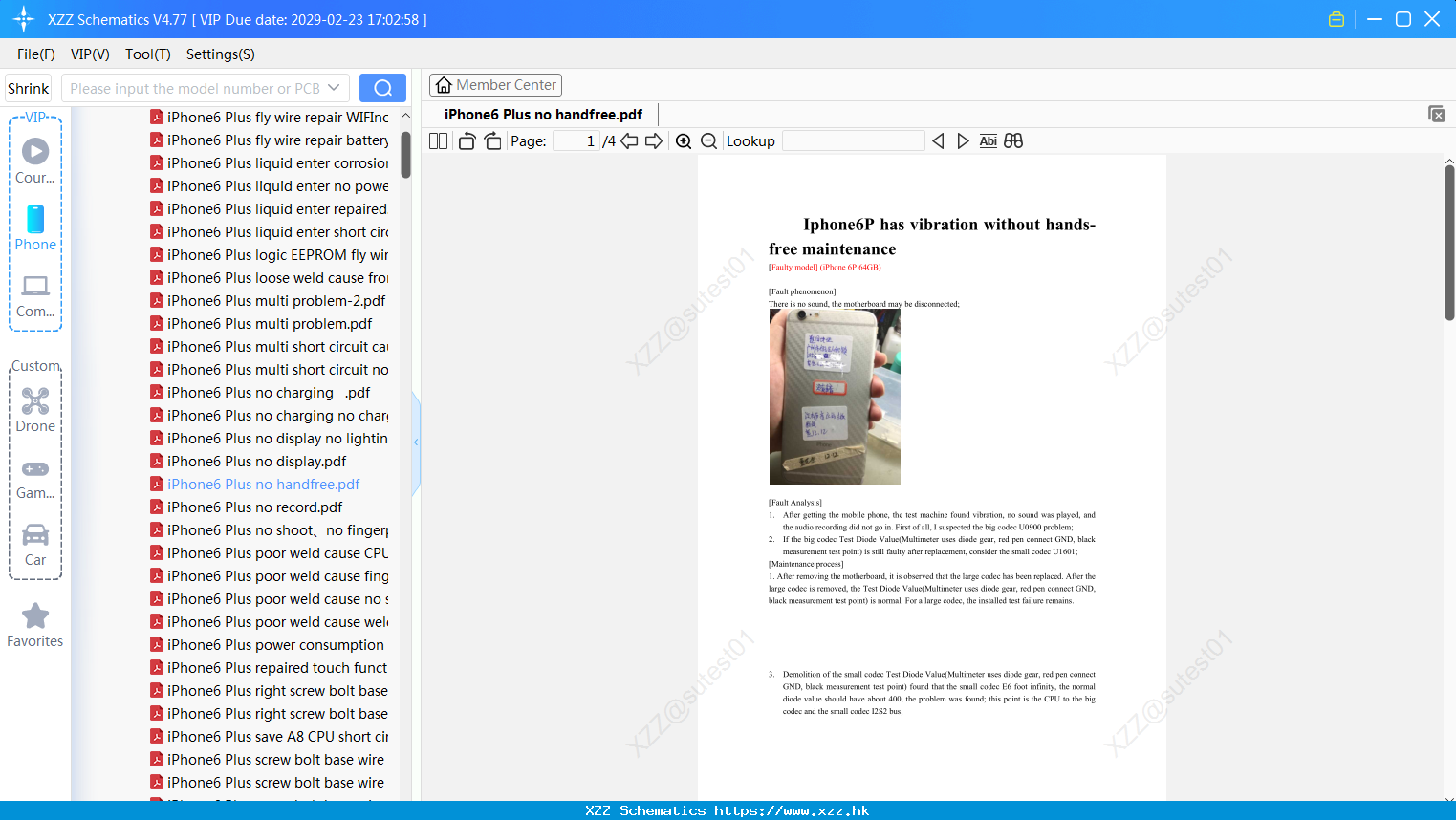Rotate page clockwise
This screenshot has height=820, width=1456.
click(x=493, y=141)
